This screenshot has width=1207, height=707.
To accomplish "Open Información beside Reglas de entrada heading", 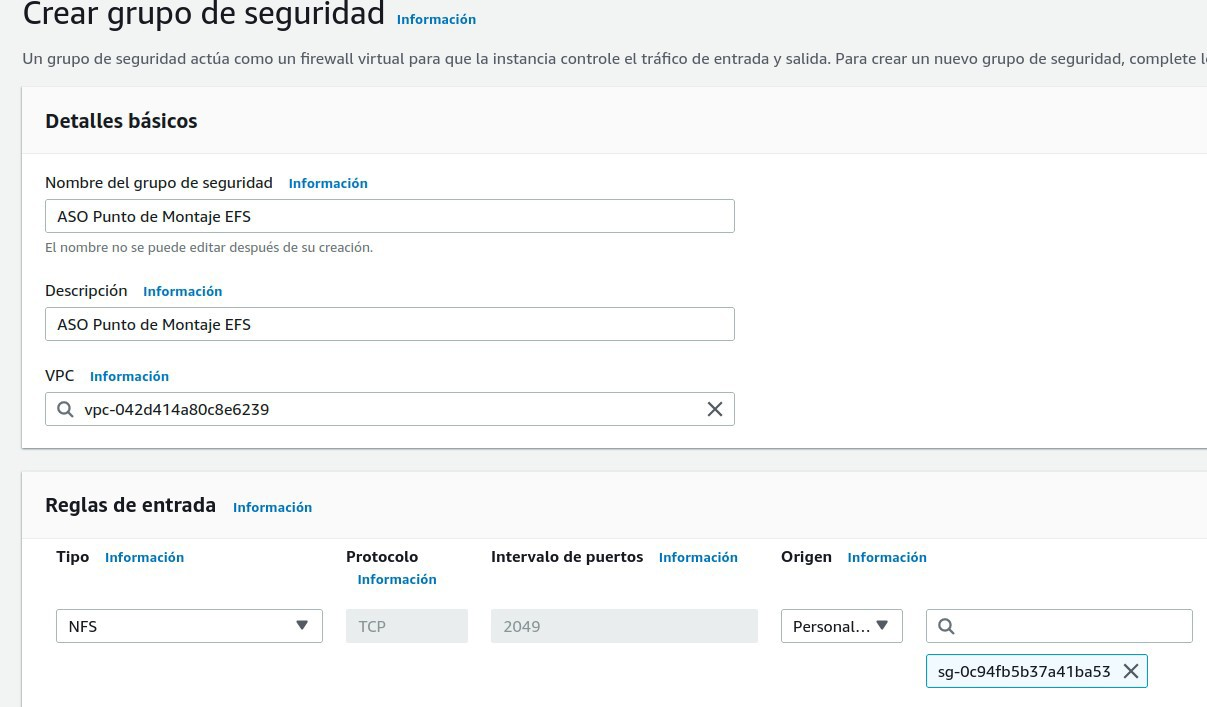I will click(272, 507).
